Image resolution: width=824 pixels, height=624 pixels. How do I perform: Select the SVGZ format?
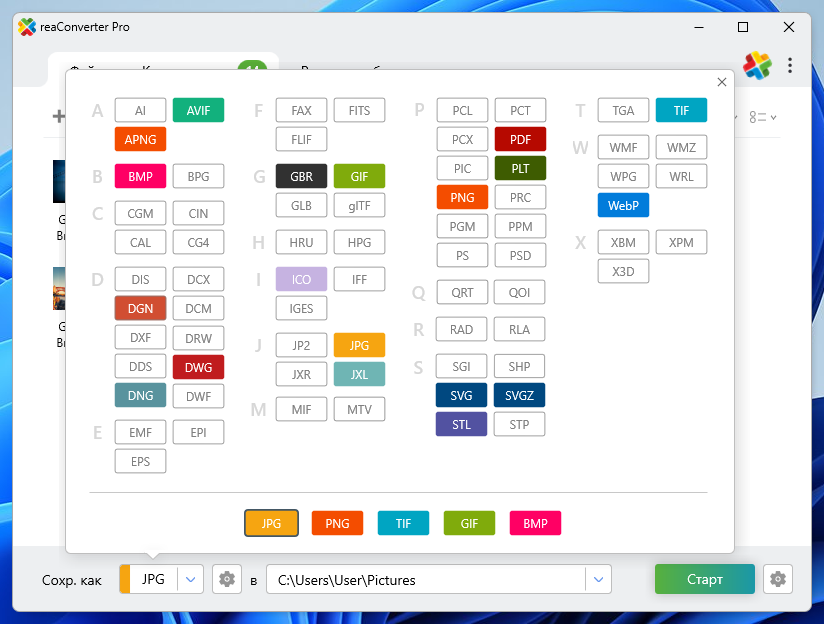(519, 395)
